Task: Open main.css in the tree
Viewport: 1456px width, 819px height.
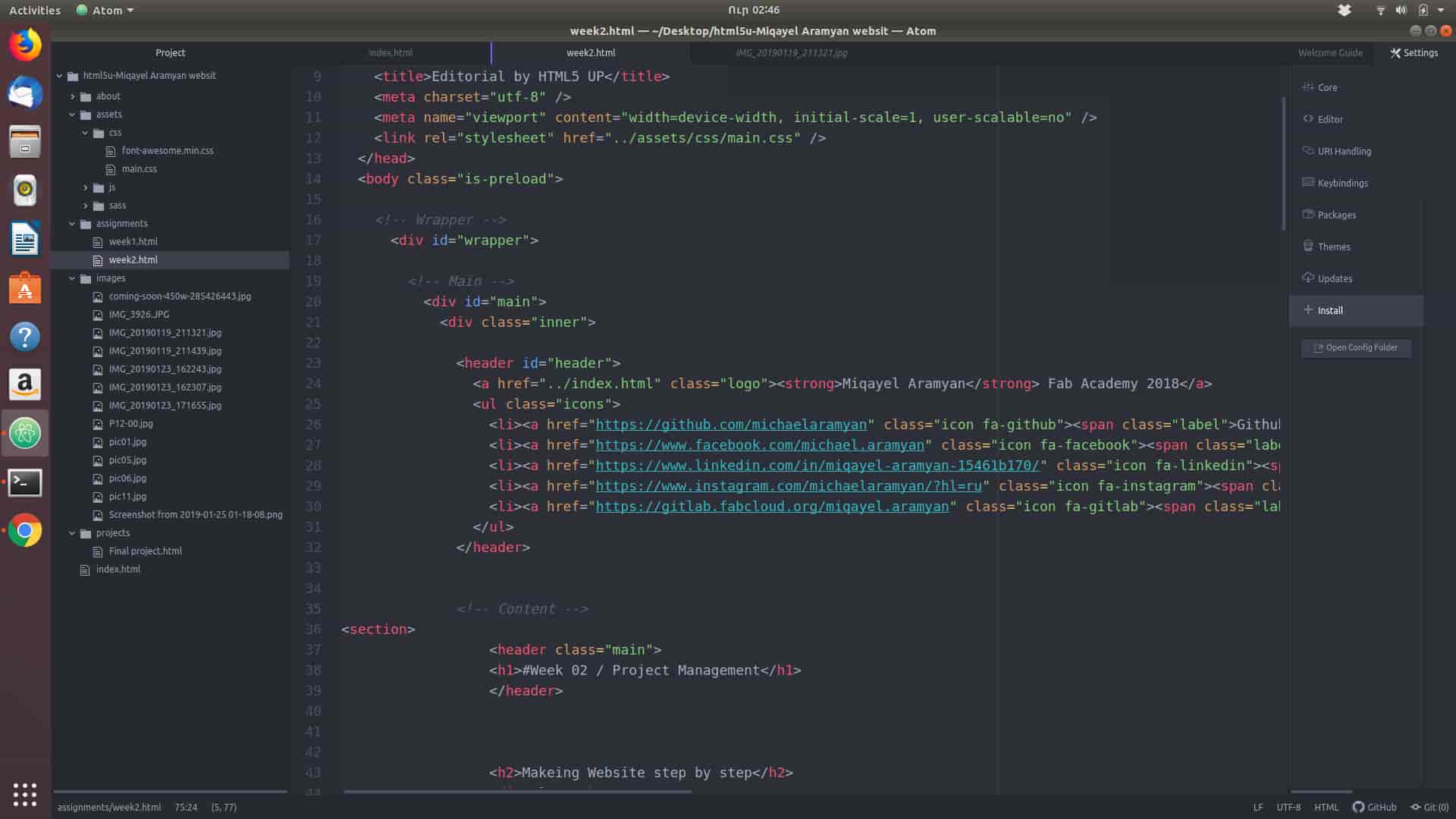Action: click(139, 169)
